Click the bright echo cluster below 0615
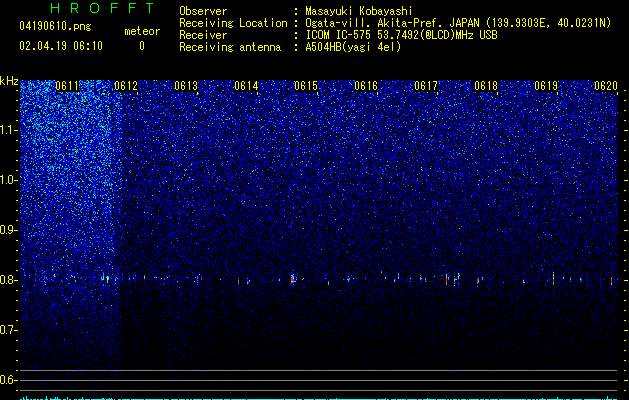 293,279
